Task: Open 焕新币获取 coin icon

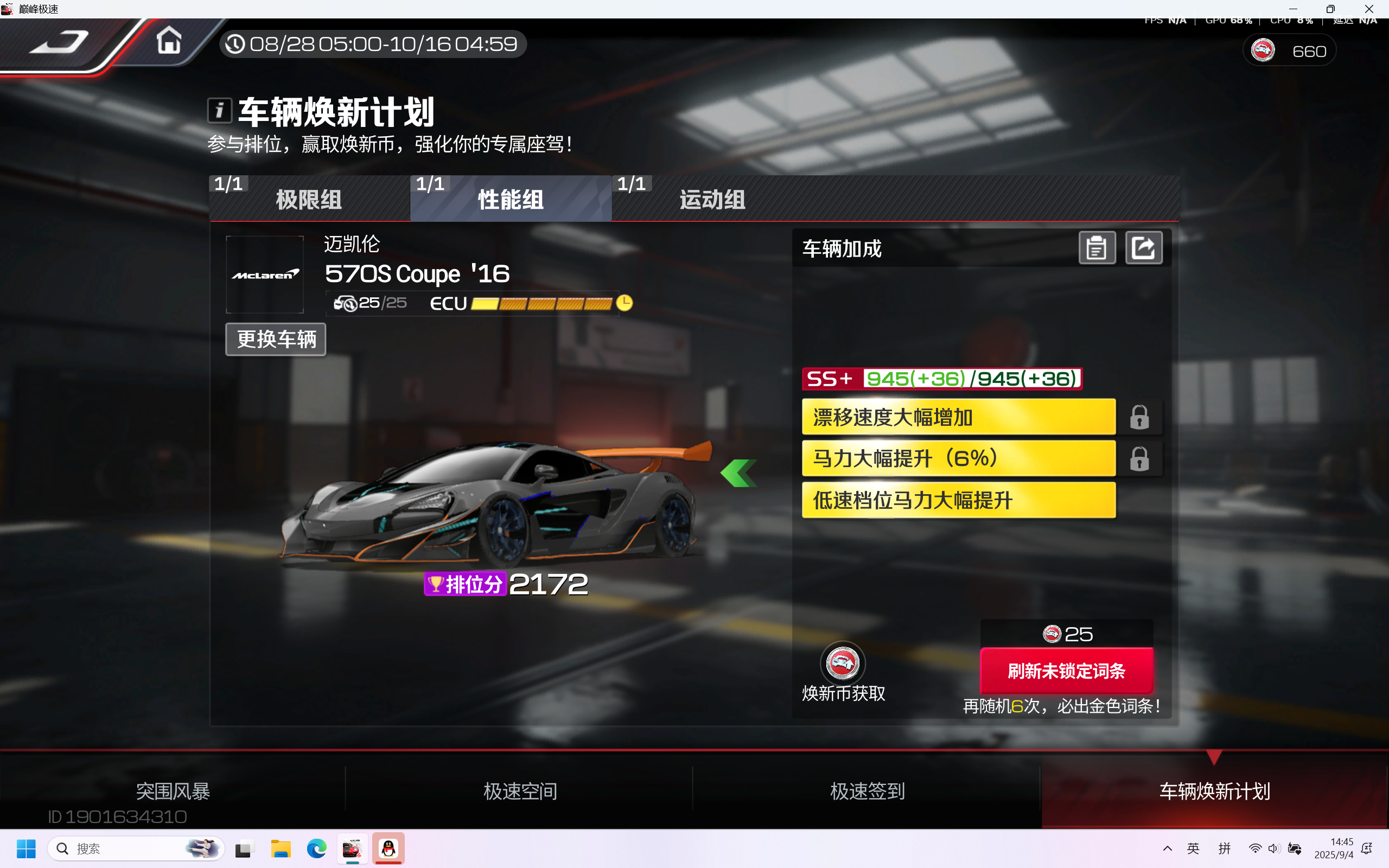Action: [843, 663]
